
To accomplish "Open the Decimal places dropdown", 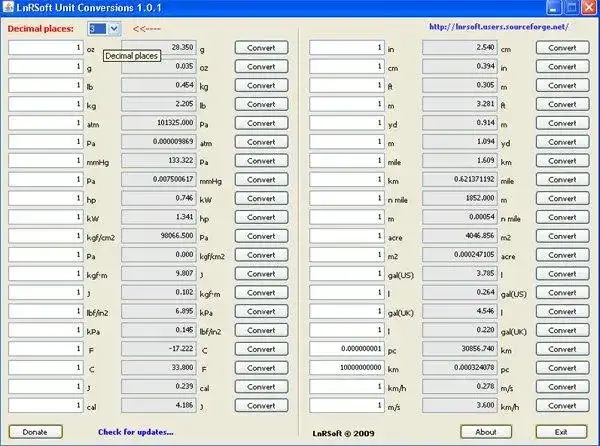I will coord(114,29).
